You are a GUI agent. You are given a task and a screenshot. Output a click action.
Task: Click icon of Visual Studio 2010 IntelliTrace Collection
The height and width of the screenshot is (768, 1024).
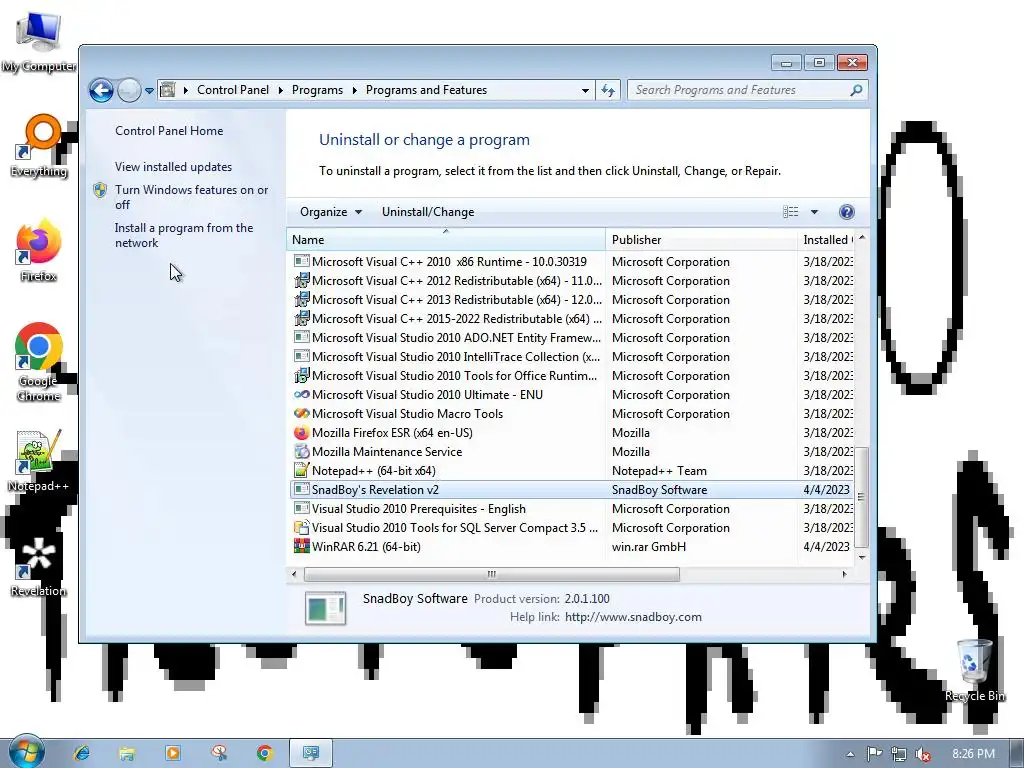click(302, 356)
